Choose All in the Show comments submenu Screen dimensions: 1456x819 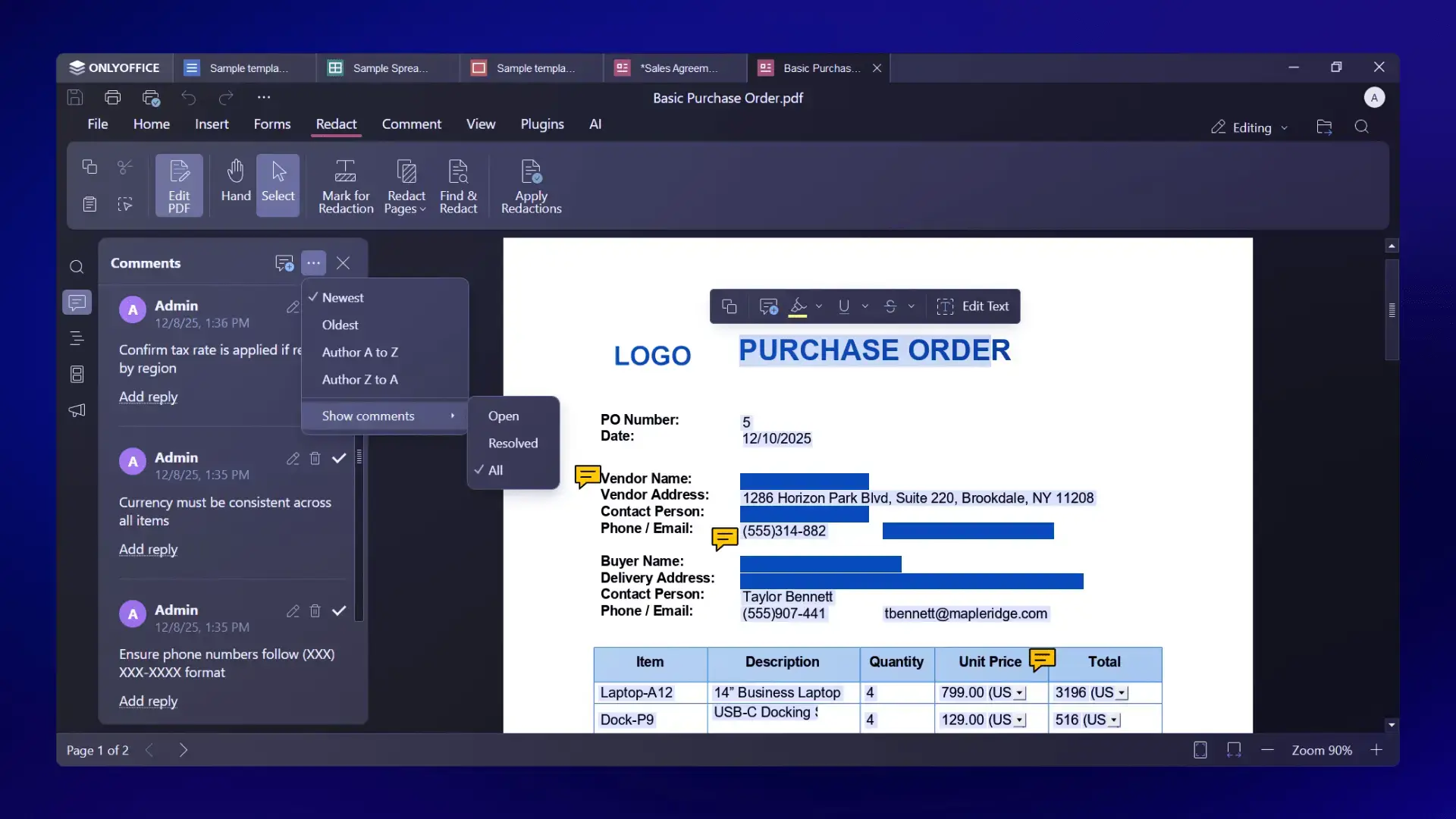[x=513, y=471]
